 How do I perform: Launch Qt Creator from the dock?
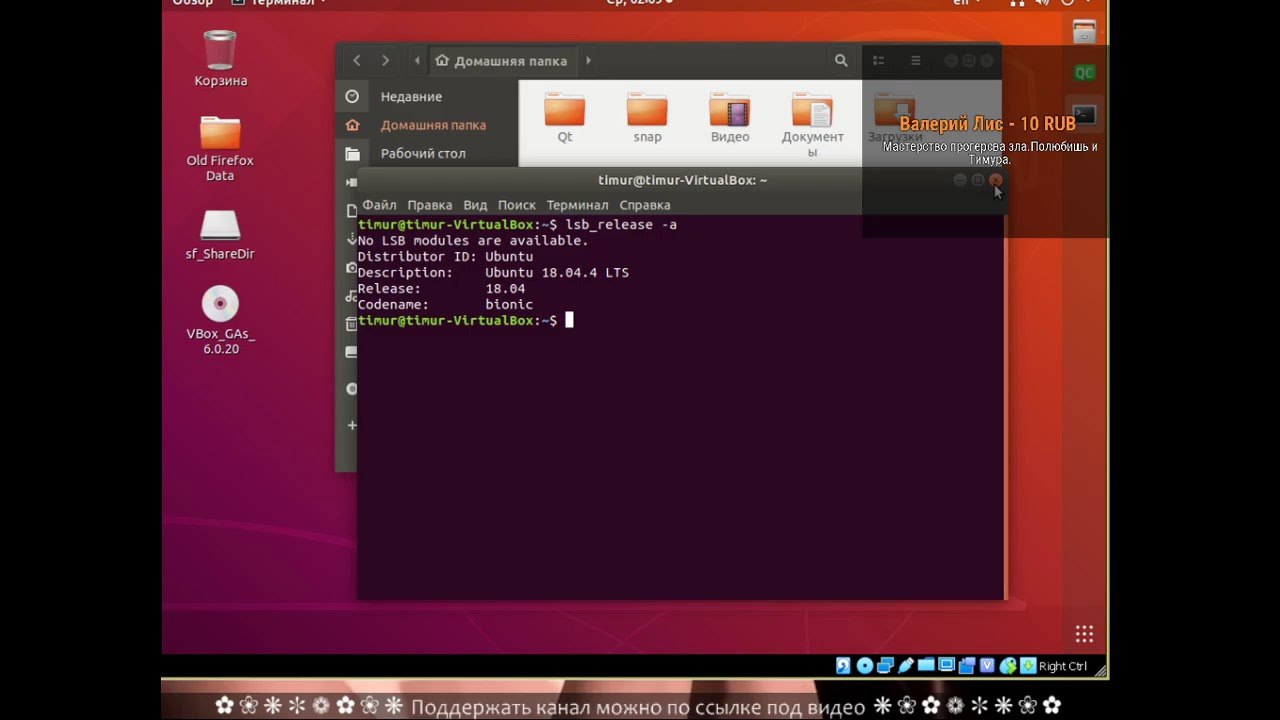pos(1084,73)
